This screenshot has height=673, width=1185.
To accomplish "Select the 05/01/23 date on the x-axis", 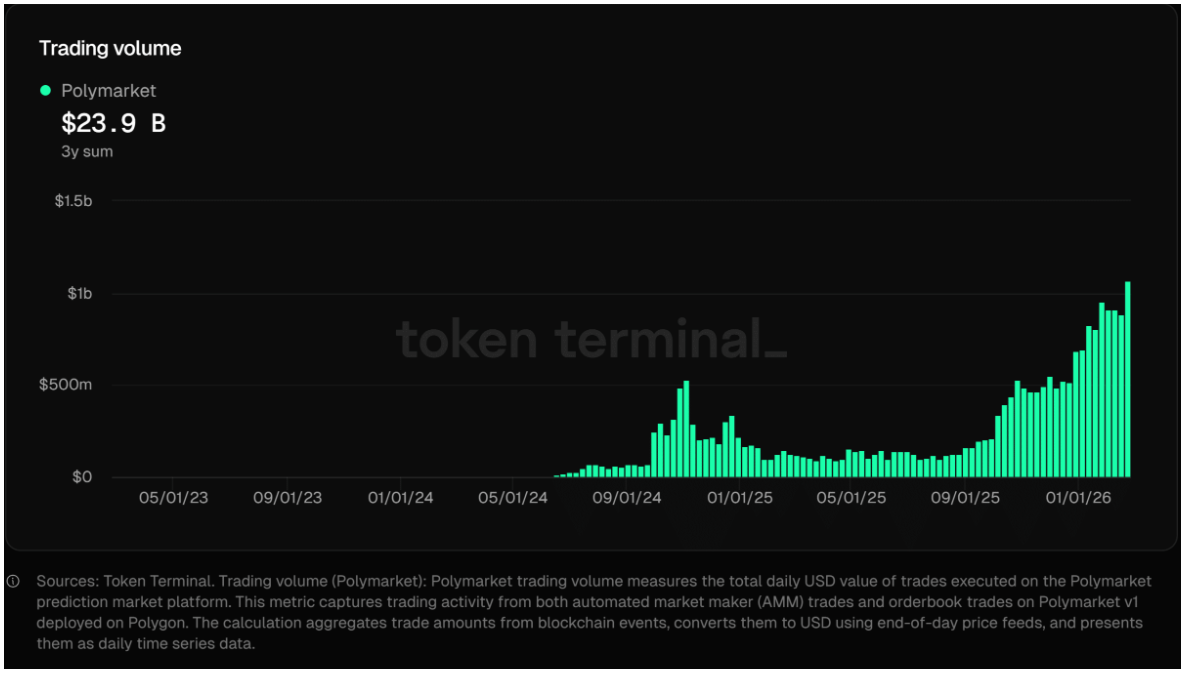I will point(174,498).
